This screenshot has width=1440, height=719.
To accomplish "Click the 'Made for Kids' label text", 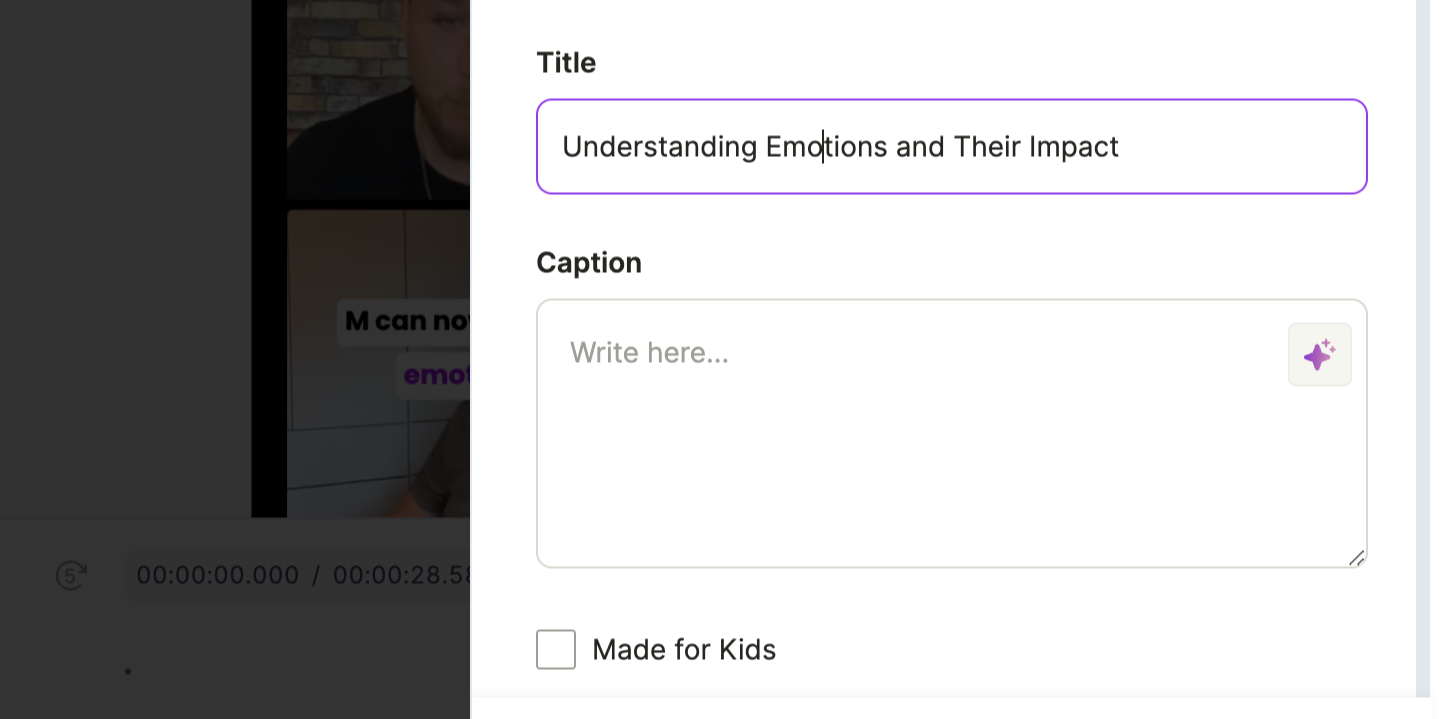I will [x=684, y=650].
